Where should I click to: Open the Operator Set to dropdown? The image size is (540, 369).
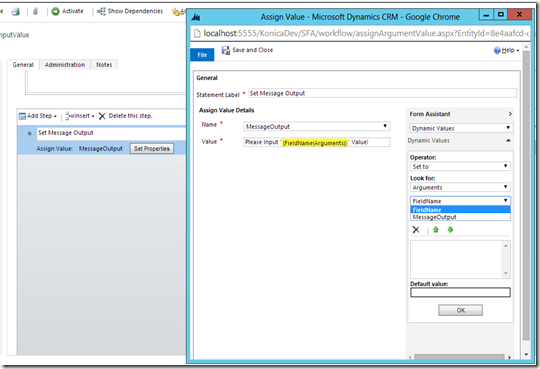tap(460, 166)
